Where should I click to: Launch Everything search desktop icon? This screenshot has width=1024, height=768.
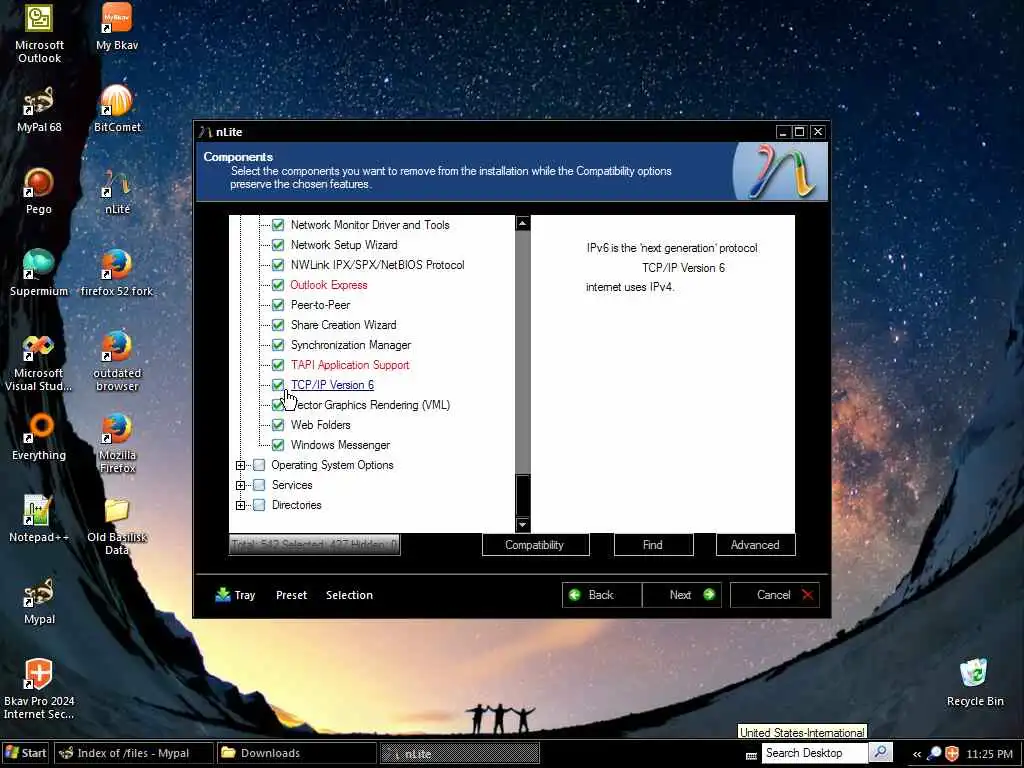pos(39,438)
